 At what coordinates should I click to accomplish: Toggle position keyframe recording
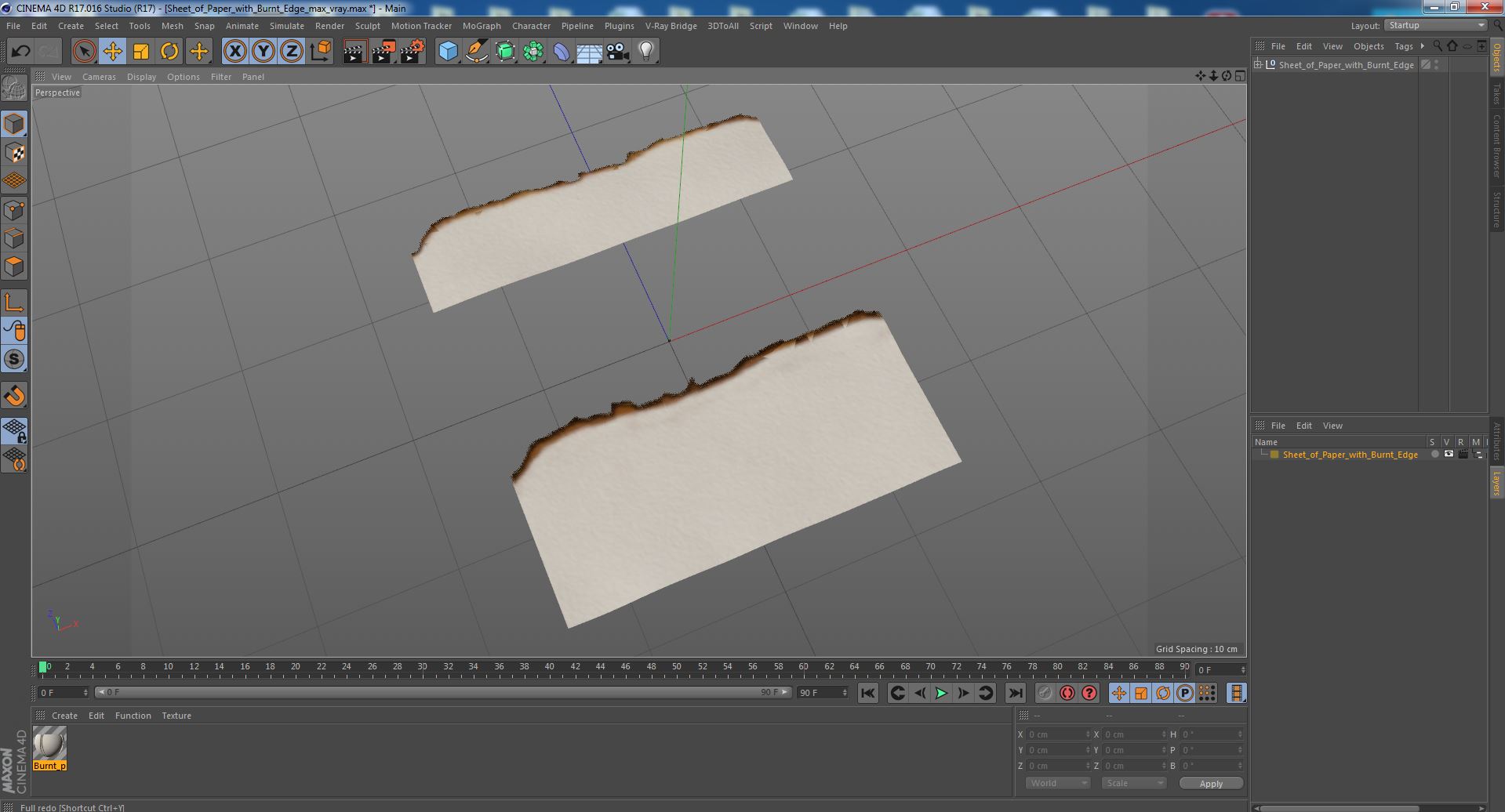tap(1119, 693)
